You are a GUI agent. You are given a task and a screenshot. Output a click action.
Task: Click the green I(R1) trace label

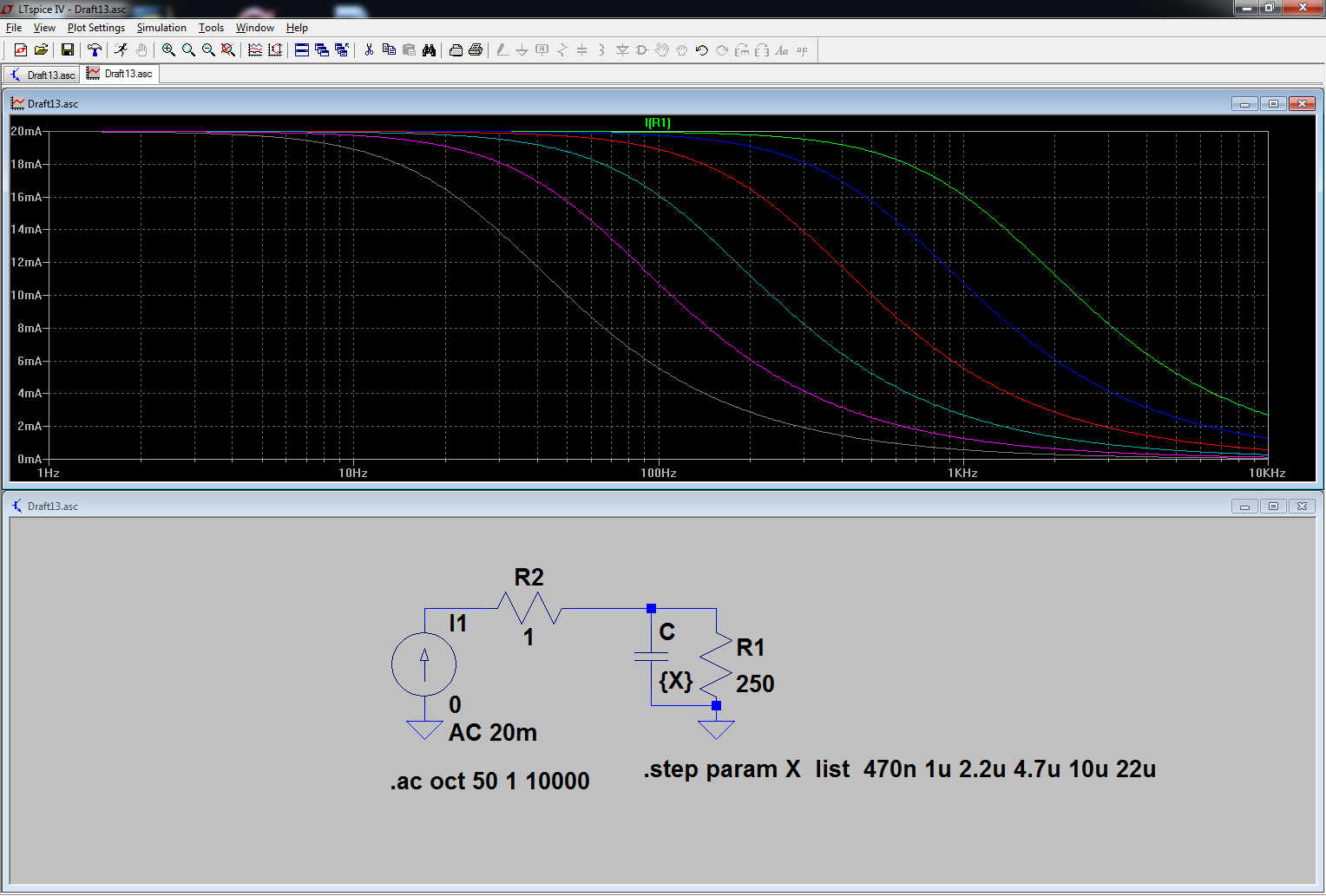657,123
